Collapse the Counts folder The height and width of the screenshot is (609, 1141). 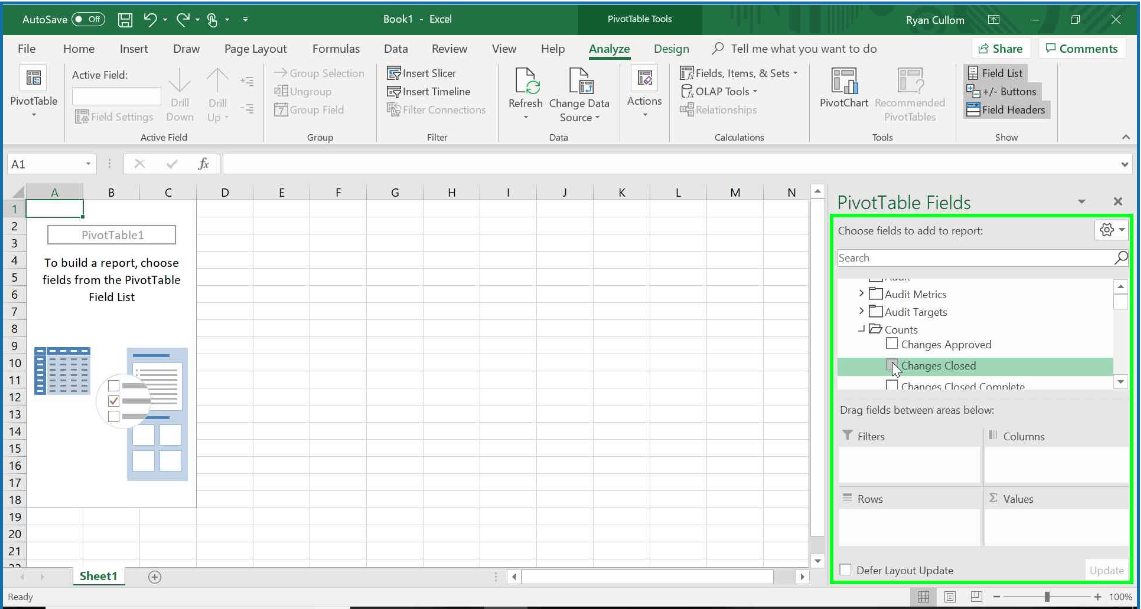tap(862, 330)
